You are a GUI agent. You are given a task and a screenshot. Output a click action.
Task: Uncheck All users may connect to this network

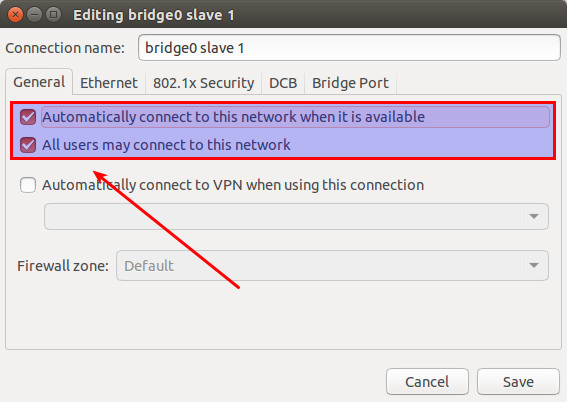tap(28, 145)
